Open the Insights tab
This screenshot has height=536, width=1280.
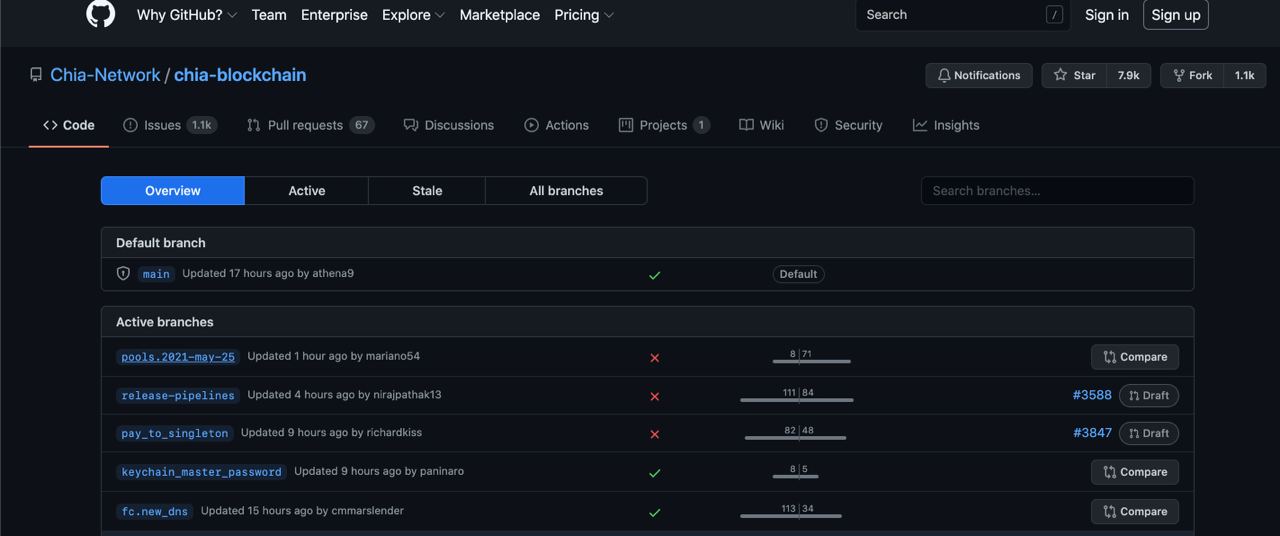[946, 125]
